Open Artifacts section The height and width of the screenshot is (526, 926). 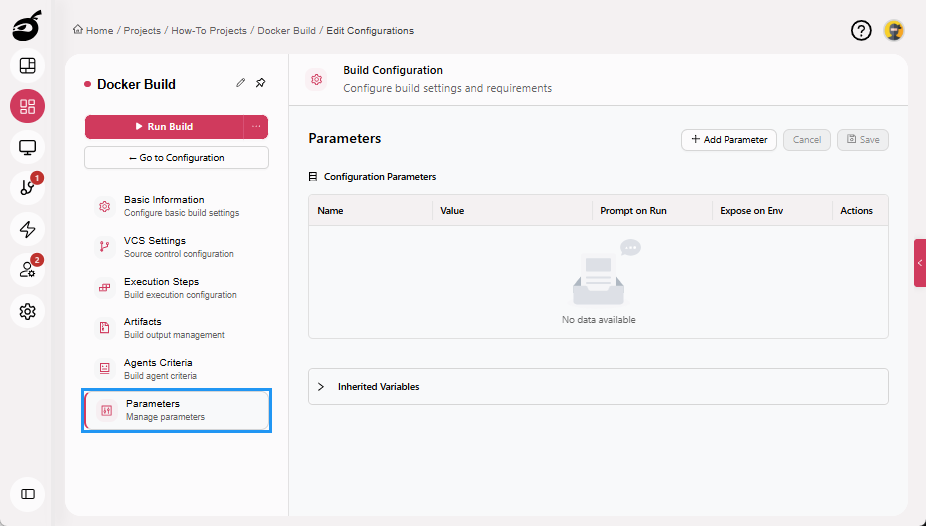(177, 328)
